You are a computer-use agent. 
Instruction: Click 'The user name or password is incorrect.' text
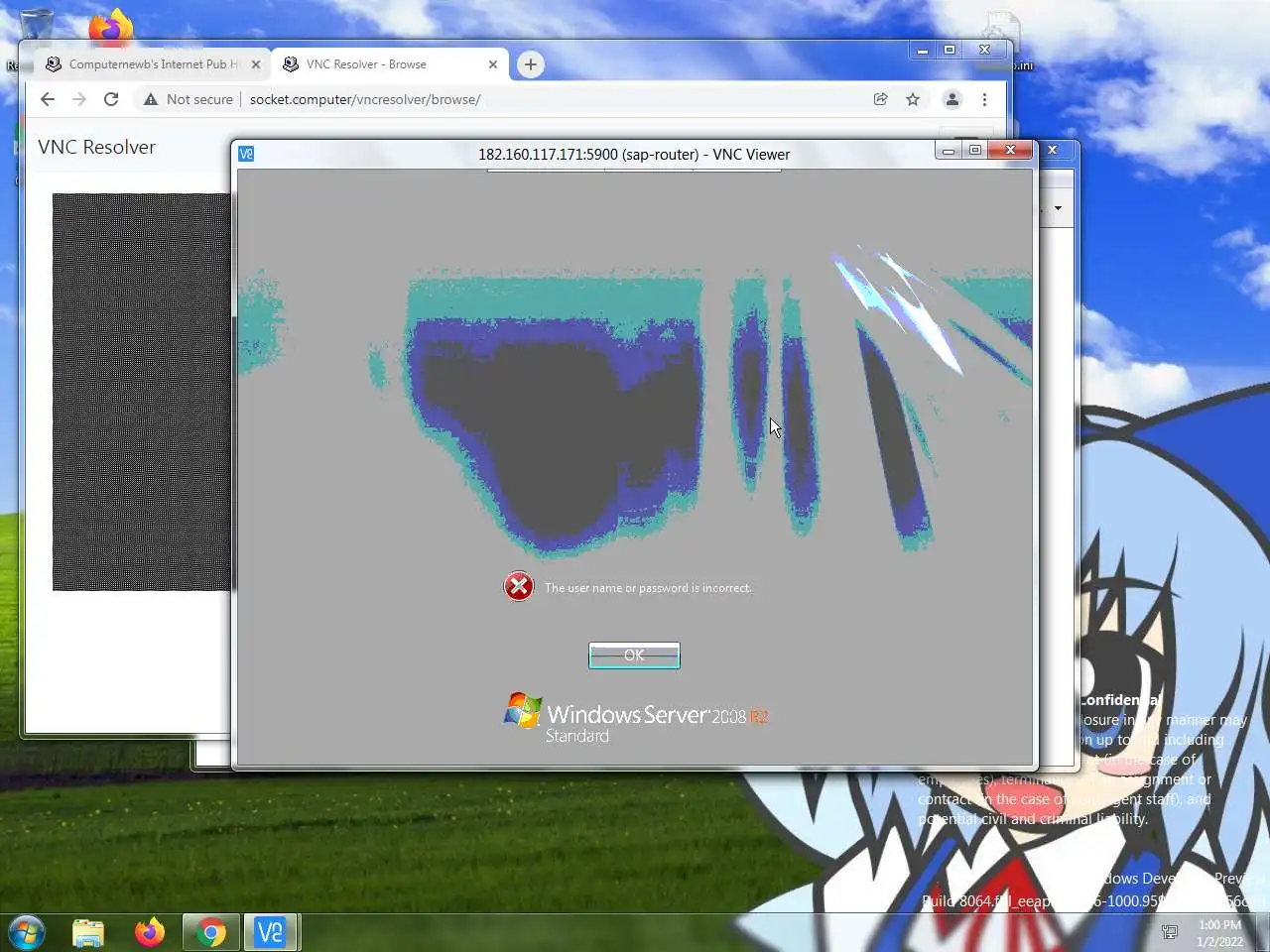(x=648, y=588)
